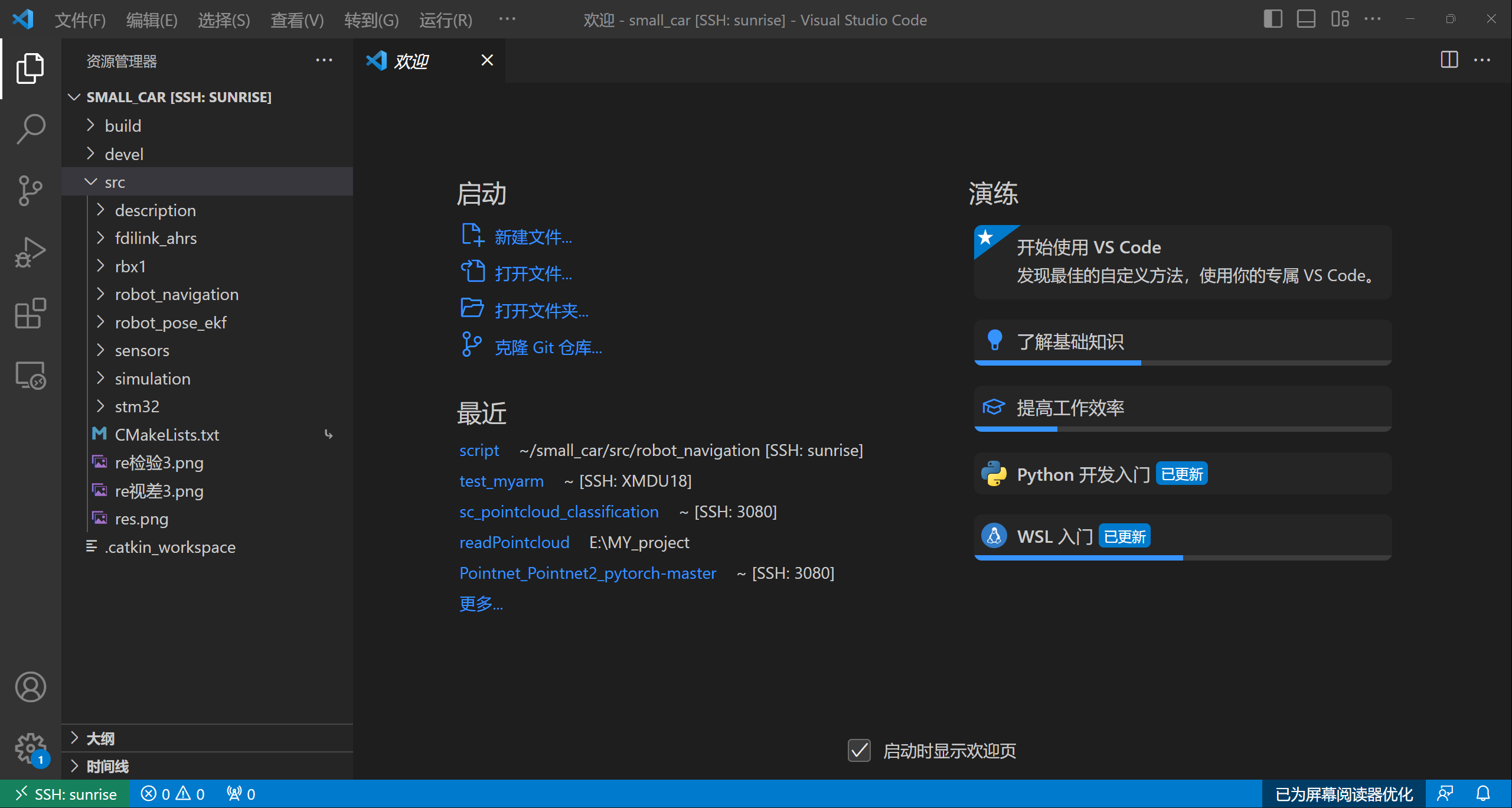Open the Source Control view
1512x808 pixels.
click(x=30, y=190)
